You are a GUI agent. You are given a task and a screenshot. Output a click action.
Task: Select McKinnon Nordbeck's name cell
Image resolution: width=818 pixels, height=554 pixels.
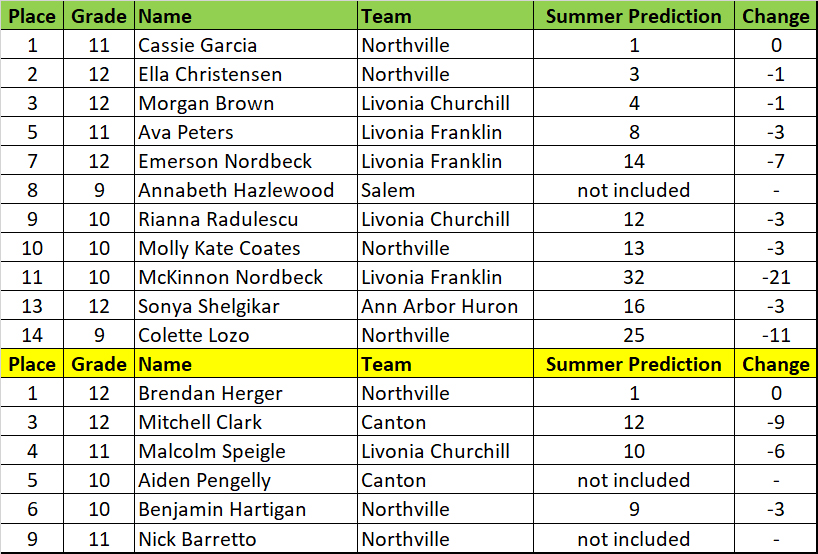pyautogui.click(x=230, y=277)
